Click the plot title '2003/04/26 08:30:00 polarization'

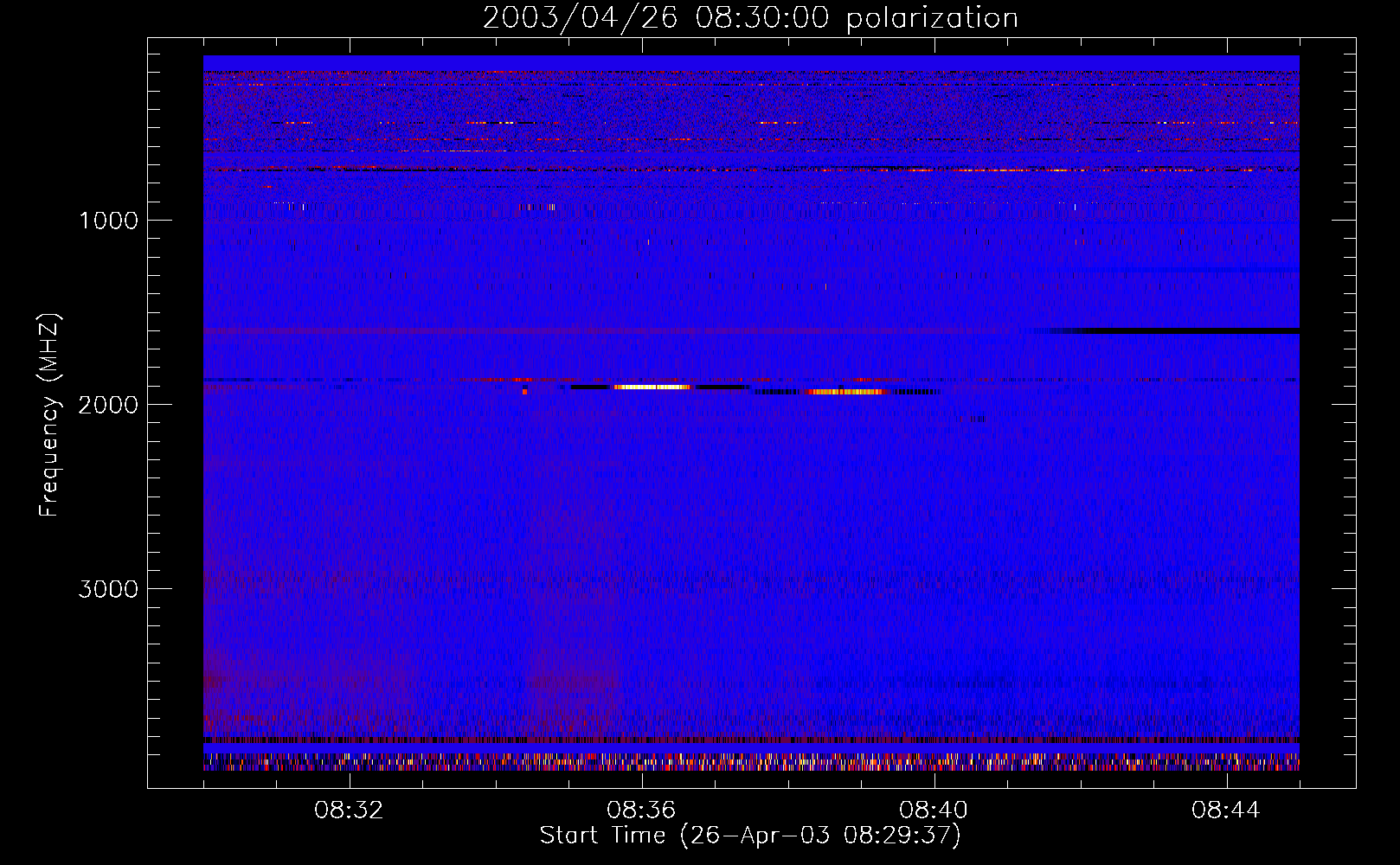pos(750,18)
